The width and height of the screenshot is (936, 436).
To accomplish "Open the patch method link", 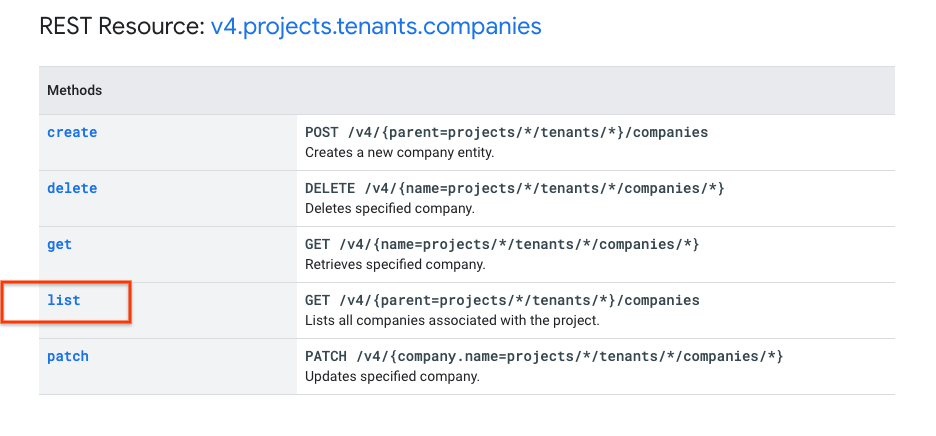I will (x=68, y=356).
